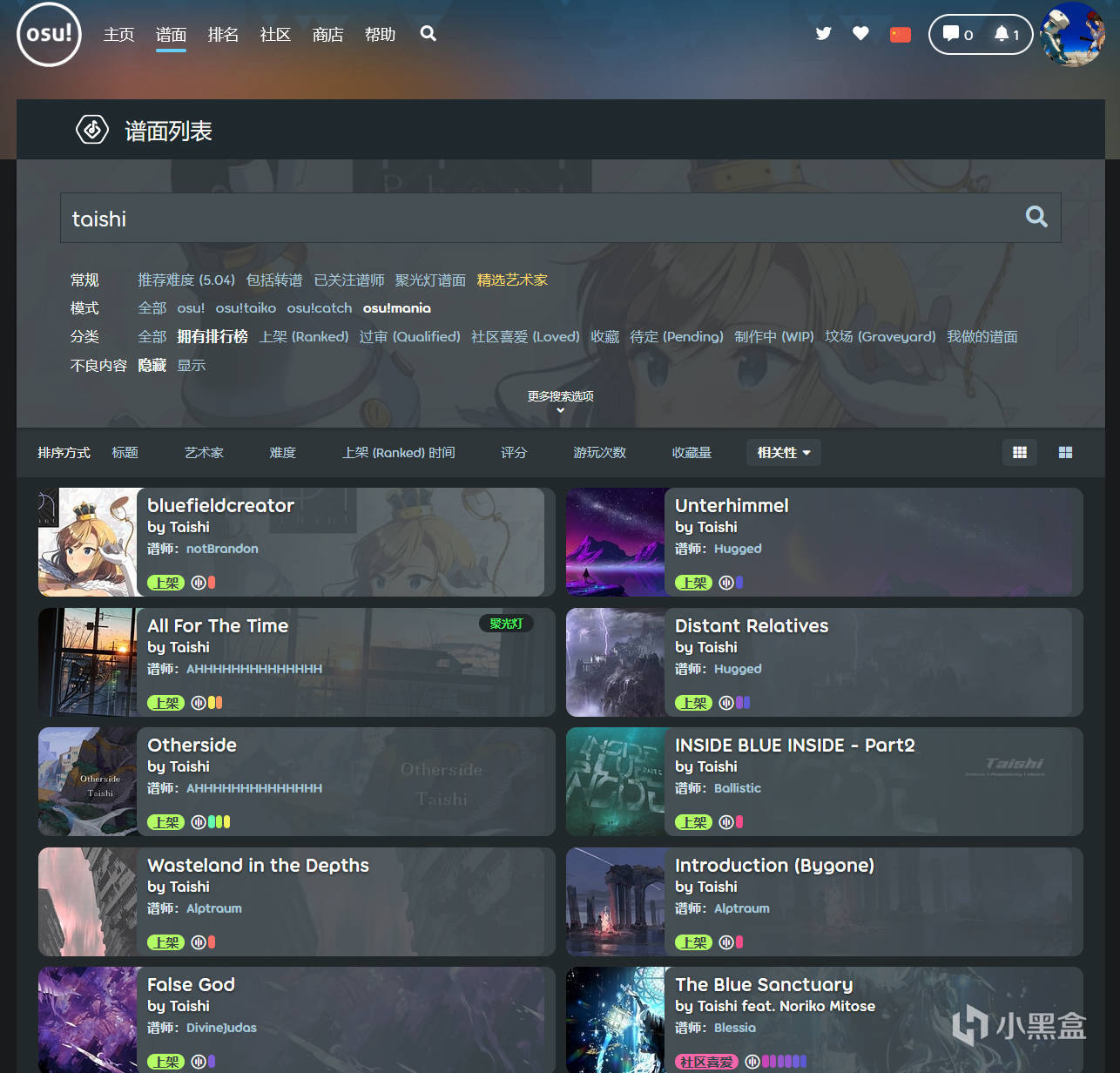Toggle 聚光灯谱面 filter
This screenshot has width=1120, height=1073.
[430, 280]
